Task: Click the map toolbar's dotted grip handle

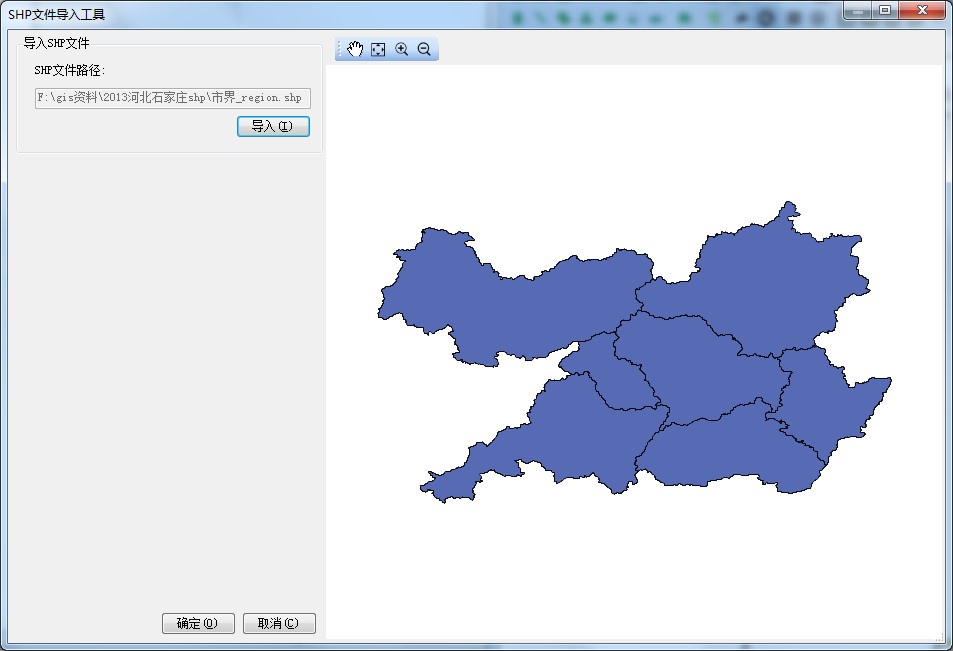Action: (x=340, y=50)
